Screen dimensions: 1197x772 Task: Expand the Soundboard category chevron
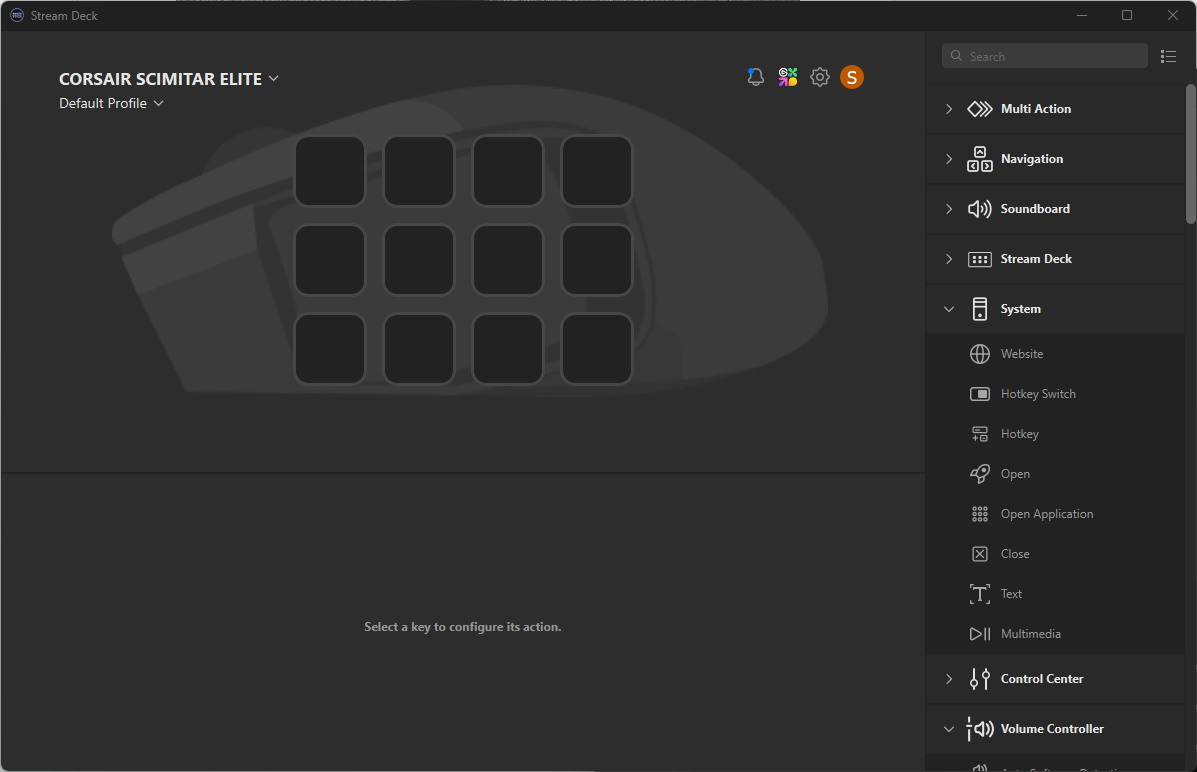point(949,209)
